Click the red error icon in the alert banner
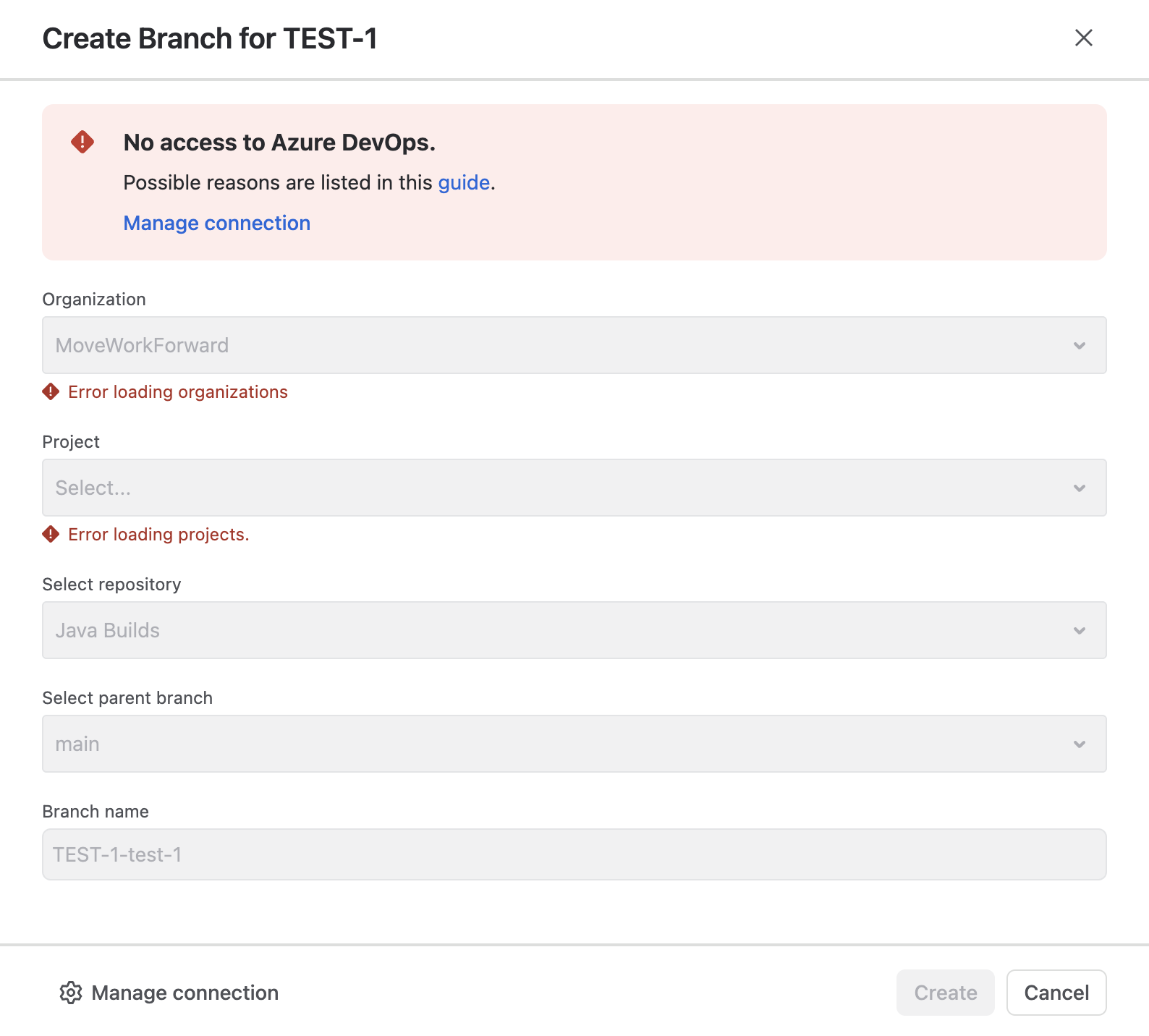Image resolution: width=1149 pixels, height=1036 pixels. [82, 142]
